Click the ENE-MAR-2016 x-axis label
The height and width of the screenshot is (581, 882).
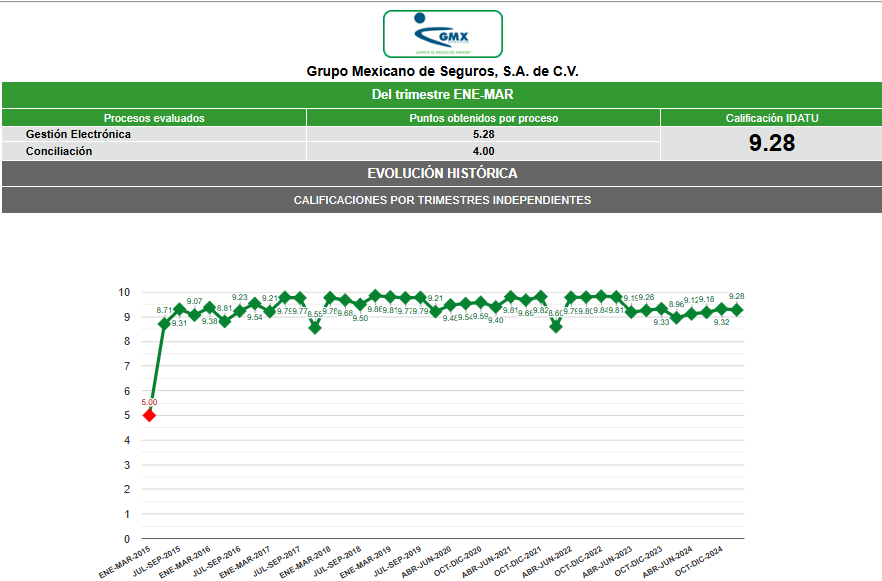(185, 562)
